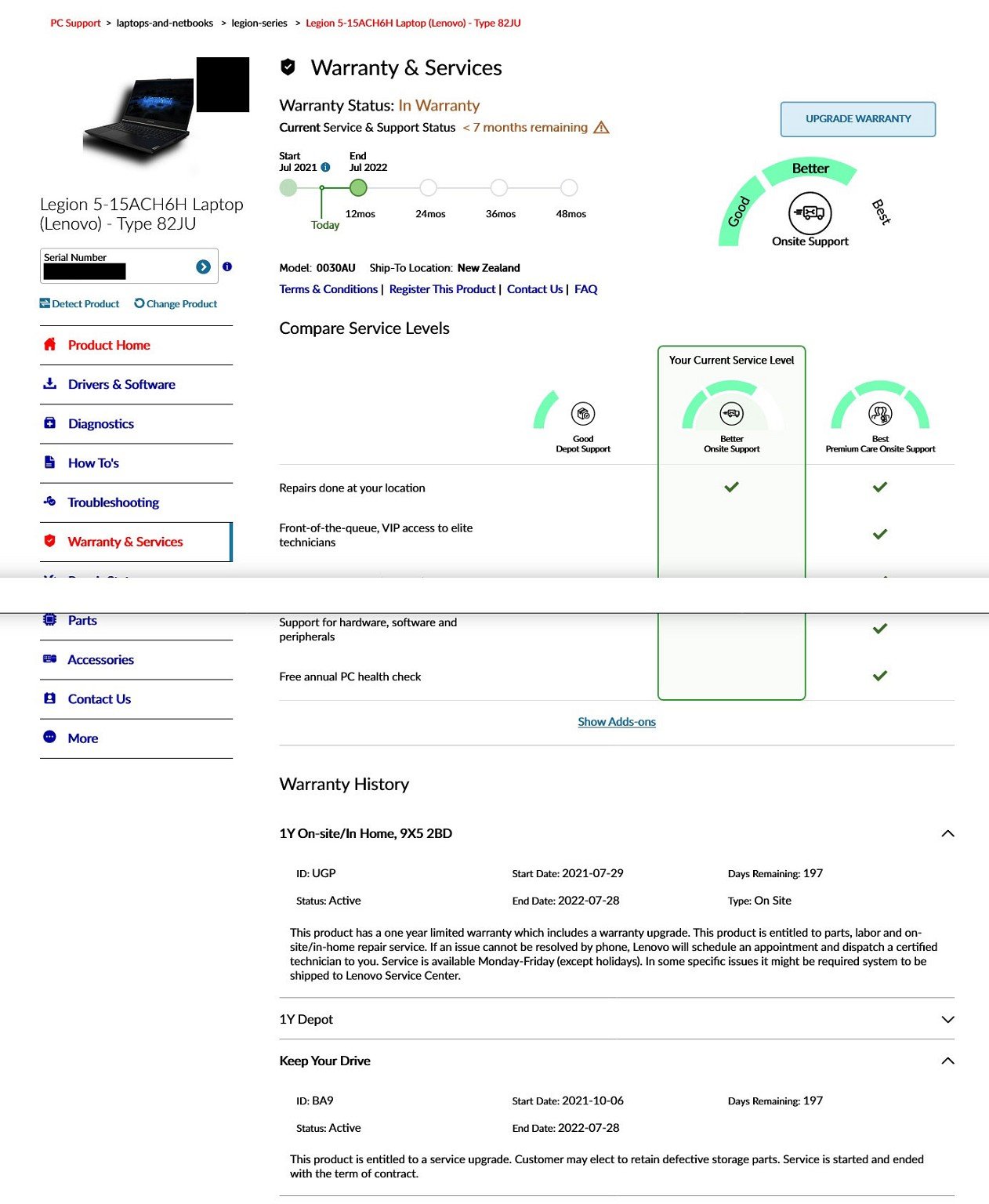989x1204 pixels.
Task: Click the Troubleshooting icon in sidebar
Action: tap(49, 501)
